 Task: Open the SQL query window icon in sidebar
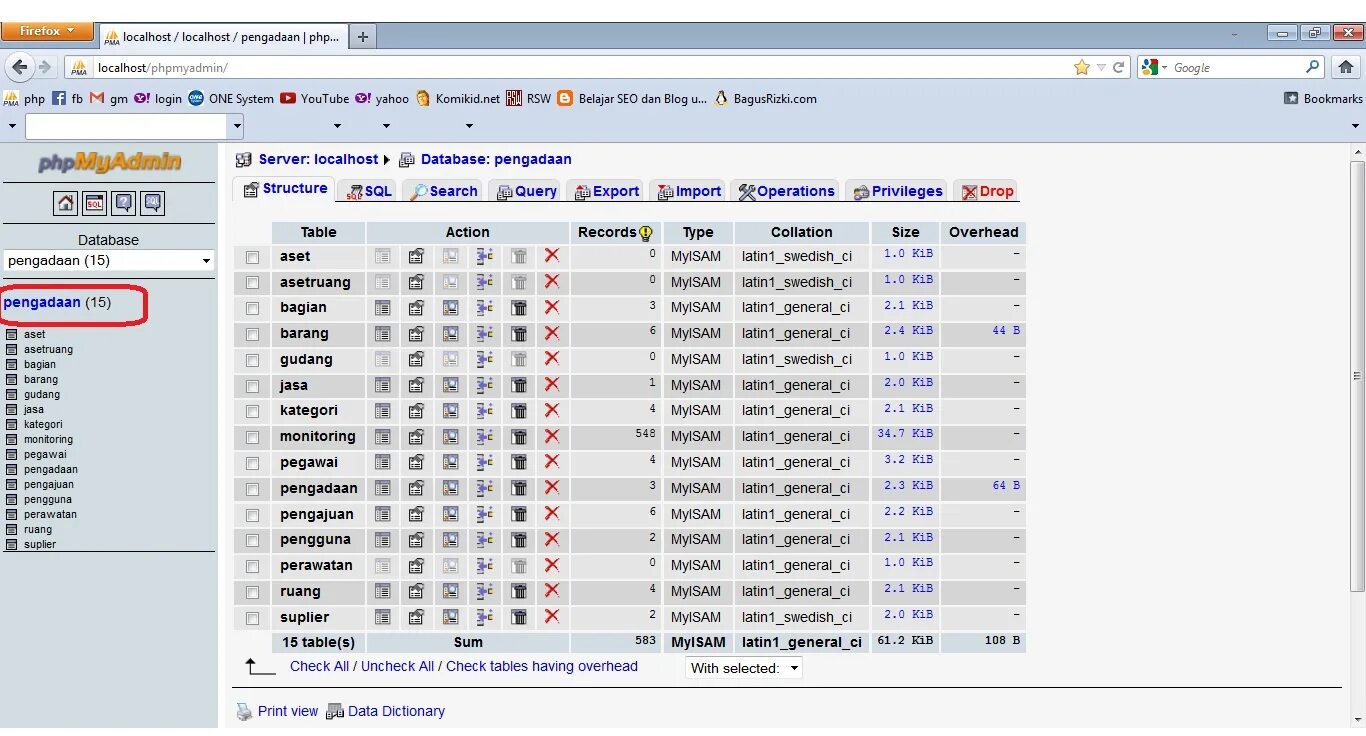(94, 203)
